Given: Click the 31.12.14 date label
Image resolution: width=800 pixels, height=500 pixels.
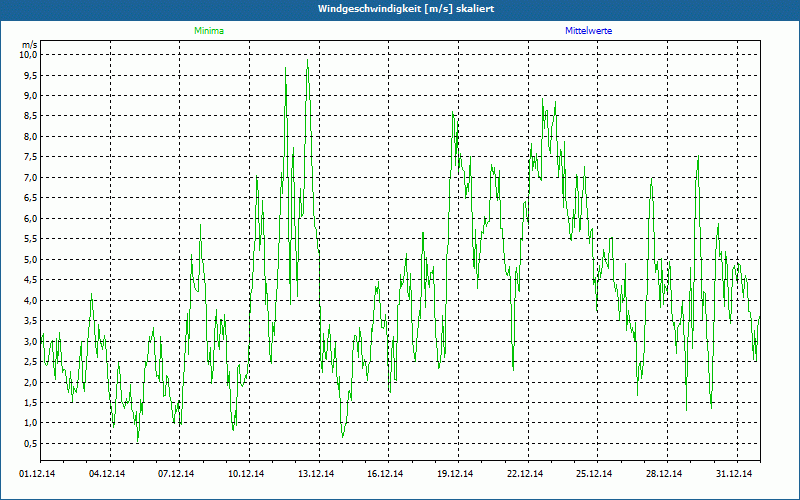Looking at the screenshot, I should point(734,474).
